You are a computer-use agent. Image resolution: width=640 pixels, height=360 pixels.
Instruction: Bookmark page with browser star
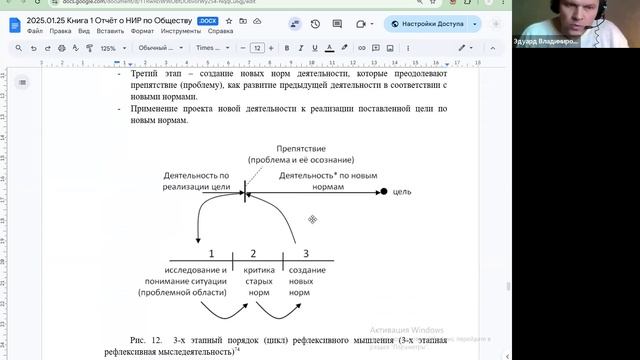(x=433, y=2)
